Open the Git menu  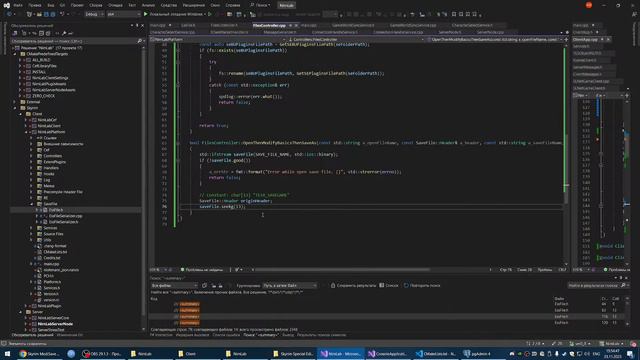tap(62, 5)
